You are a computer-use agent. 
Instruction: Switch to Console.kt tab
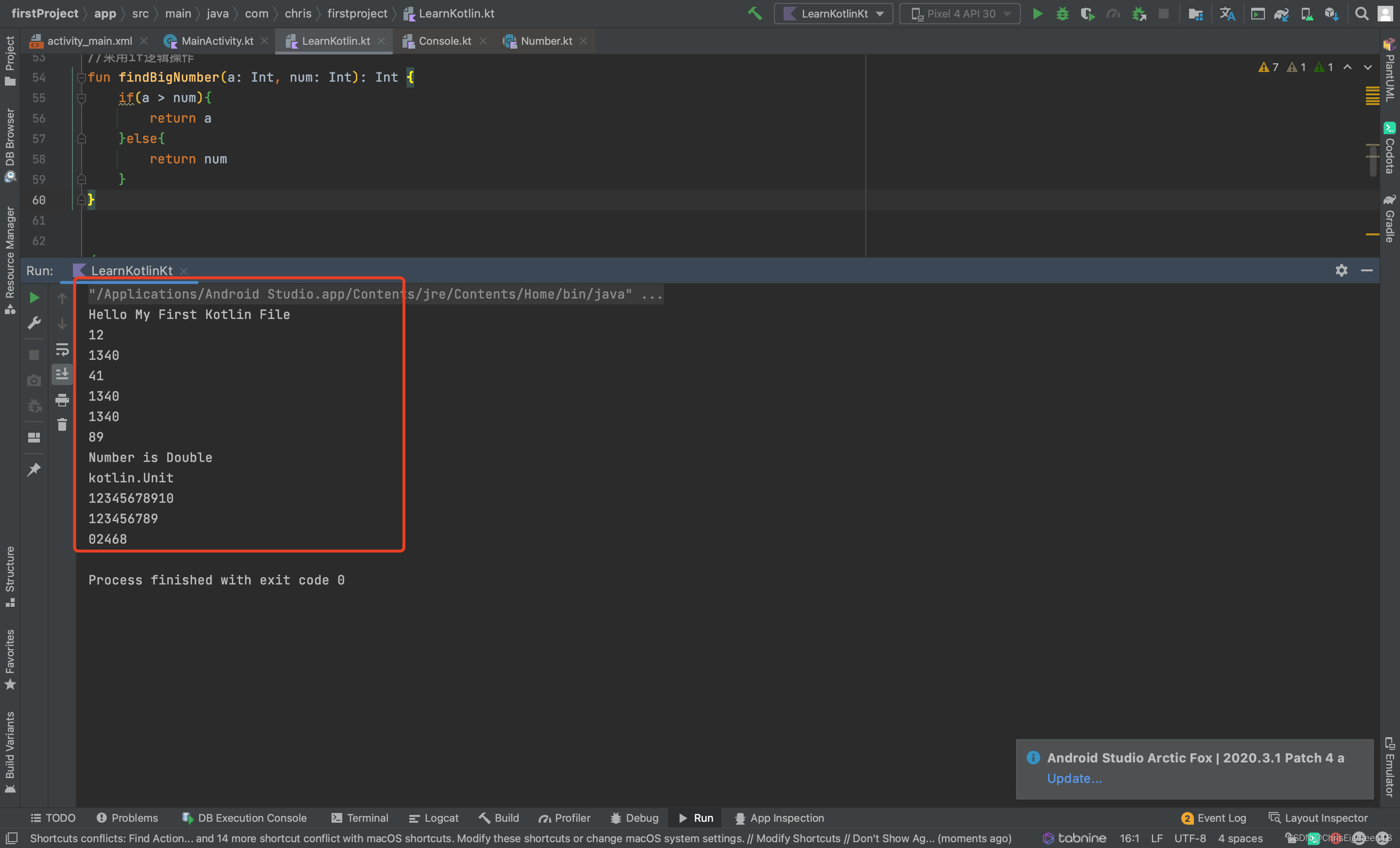coord(444,41)
